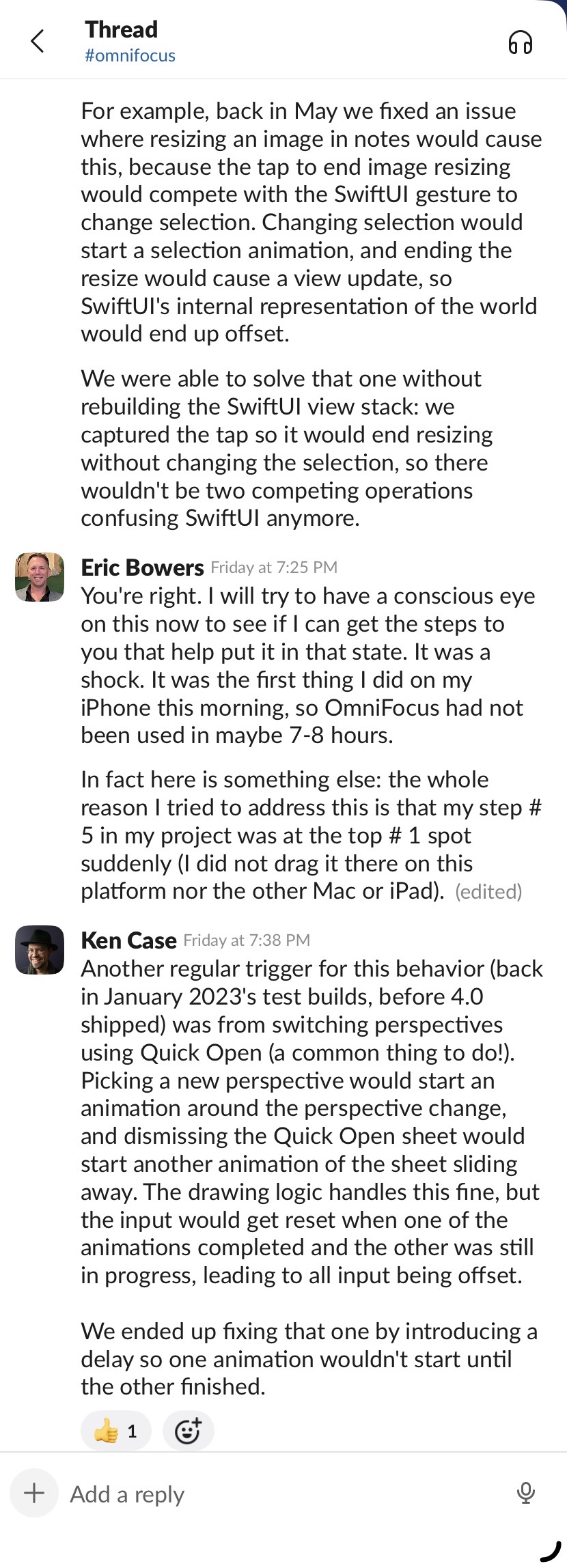Start a huddle with the headphones icon

point(520,42)
